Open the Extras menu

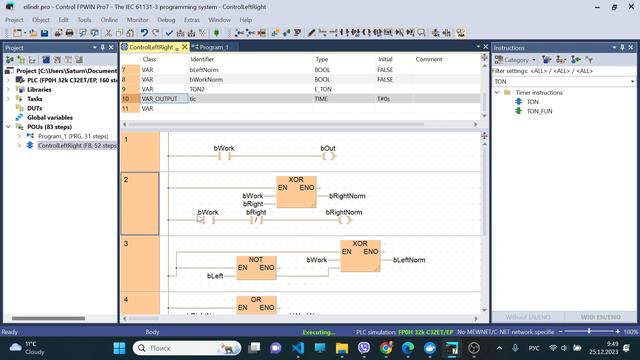click(191, 20)
